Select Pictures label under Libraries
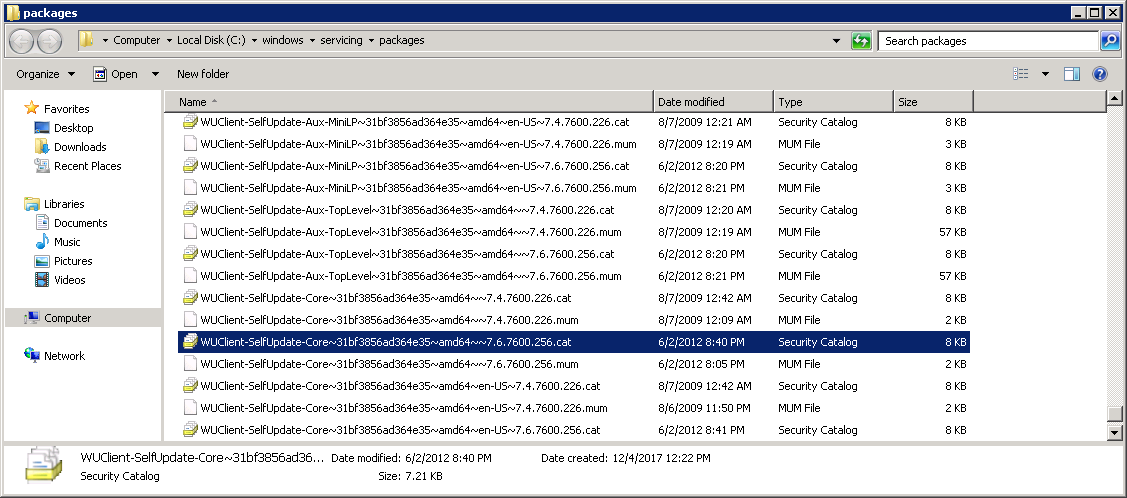The image size is (1127, 498). (x=73, y=261)
